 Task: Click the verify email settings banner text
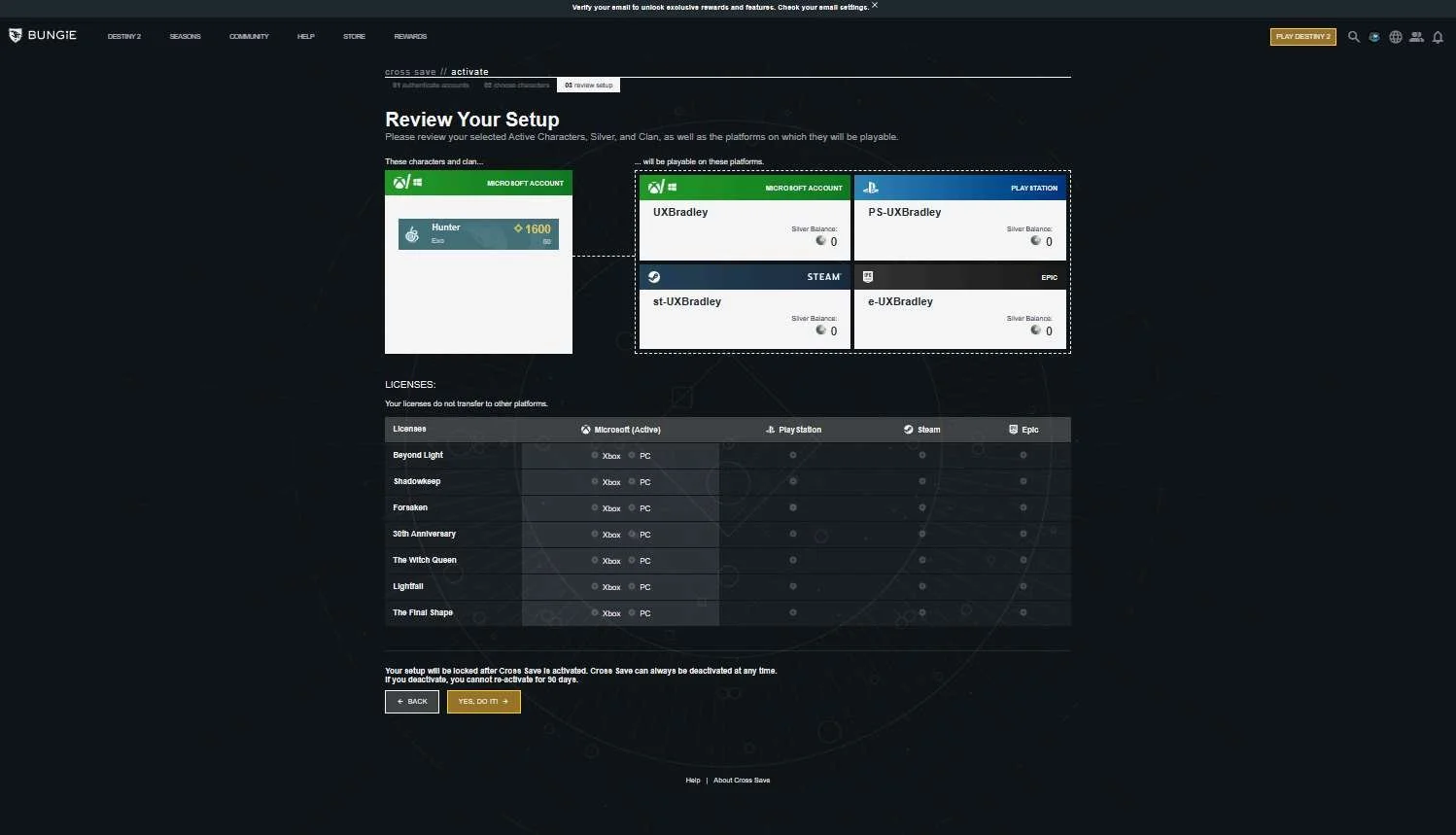720,7
